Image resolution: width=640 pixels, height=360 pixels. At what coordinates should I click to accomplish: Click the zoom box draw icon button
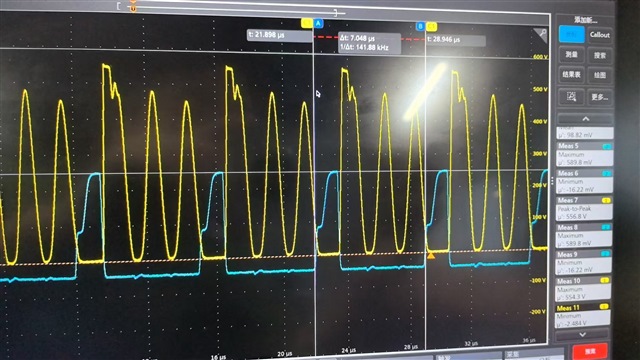click(x=571, y=97)
